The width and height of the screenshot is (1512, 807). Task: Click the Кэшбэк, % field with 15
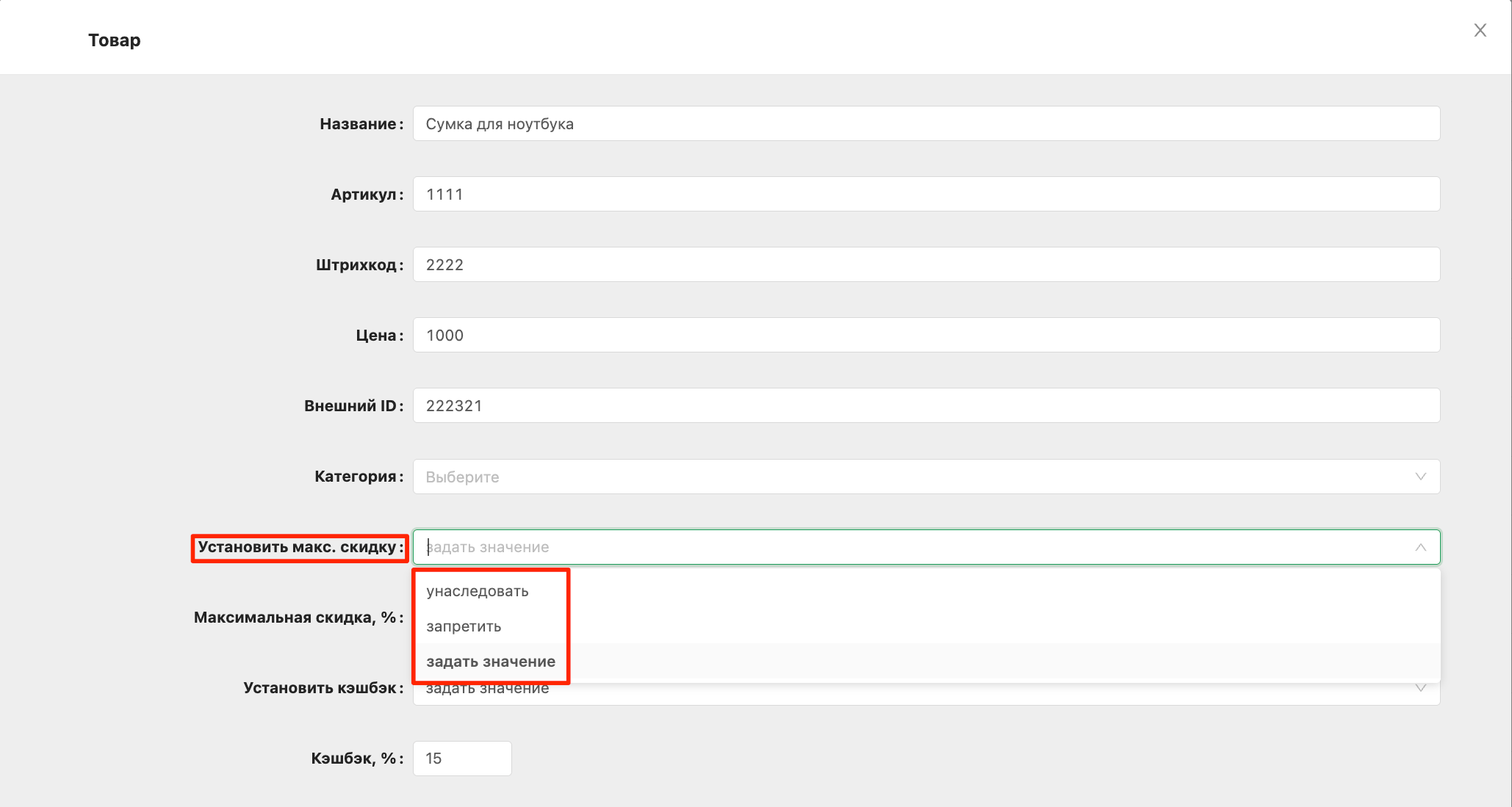pyautogui.click(x=462, y=759)
